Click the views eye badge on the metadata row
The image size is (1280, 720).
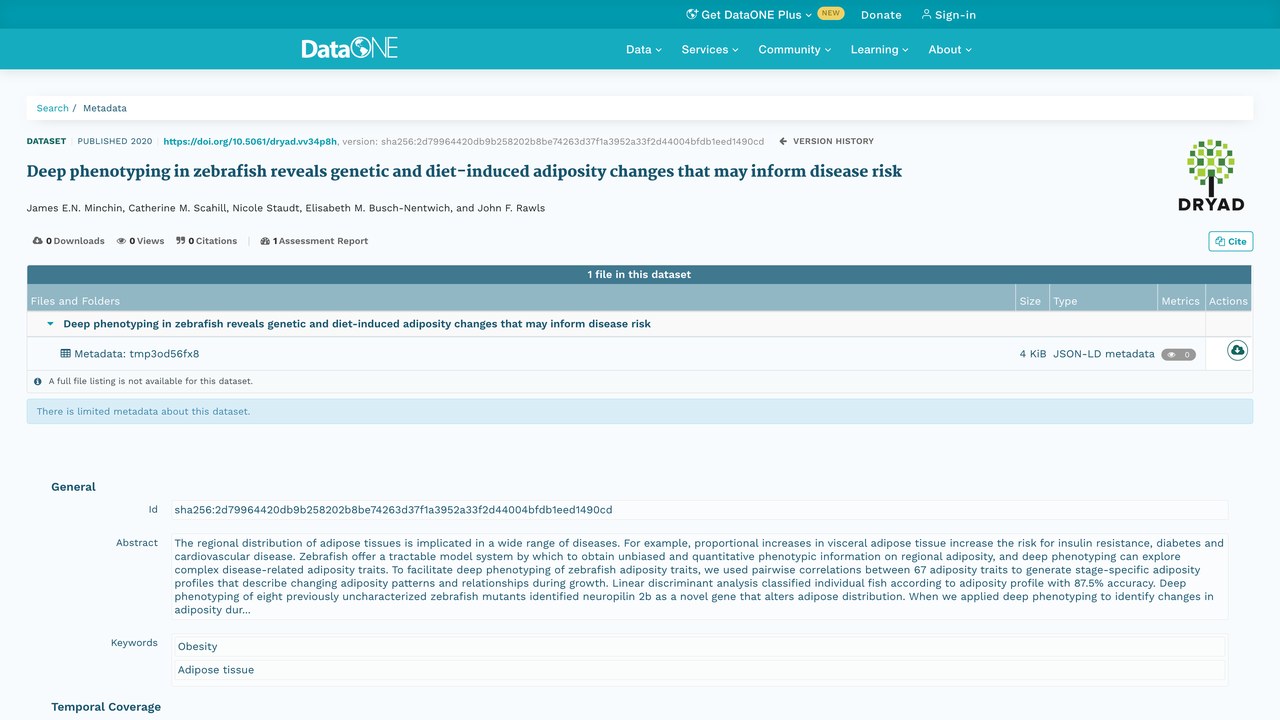click(1178, 354)
